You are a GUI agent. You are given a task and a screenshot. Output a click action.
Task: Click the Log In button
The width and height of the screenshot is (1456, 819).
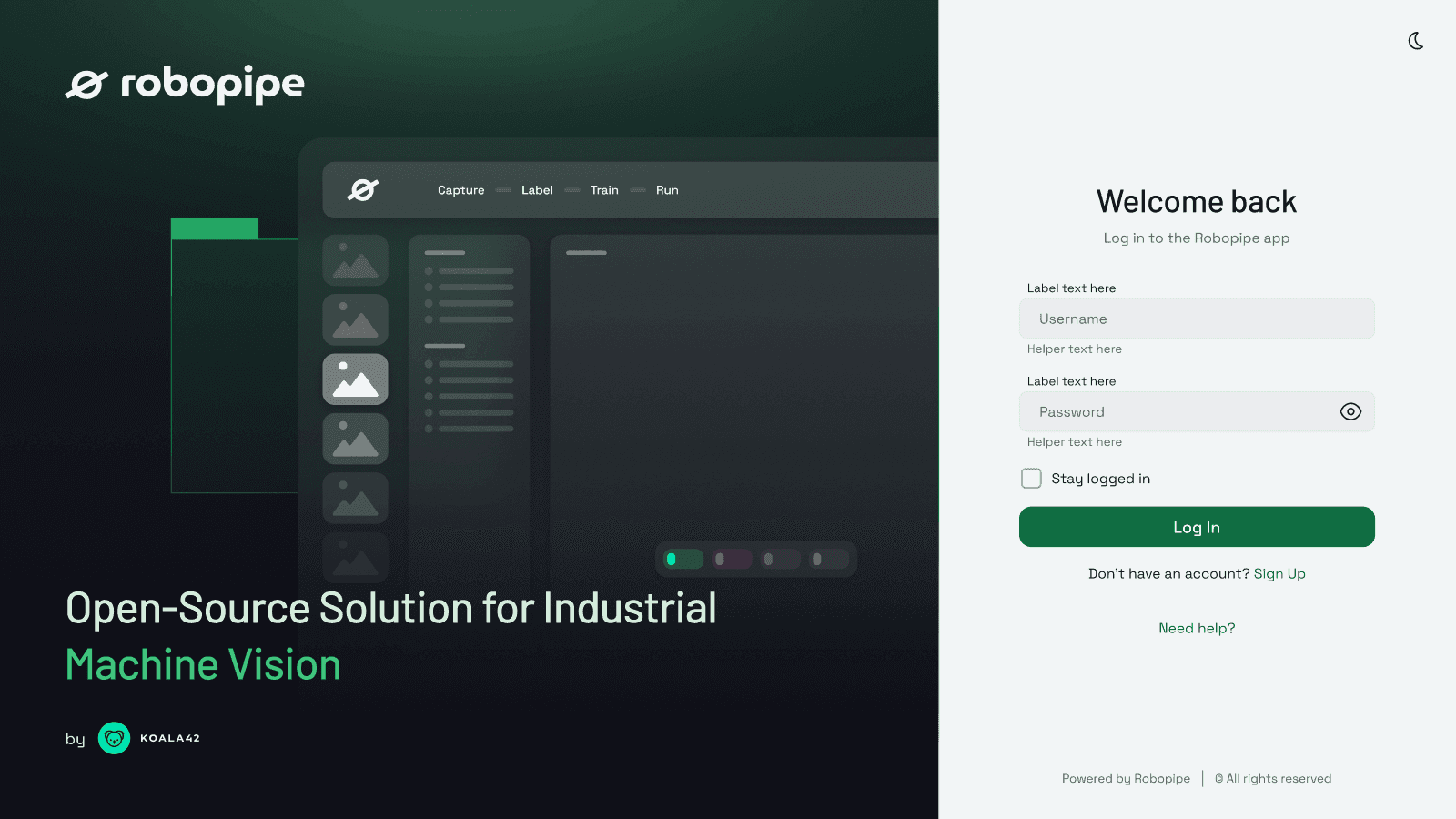1197,527
